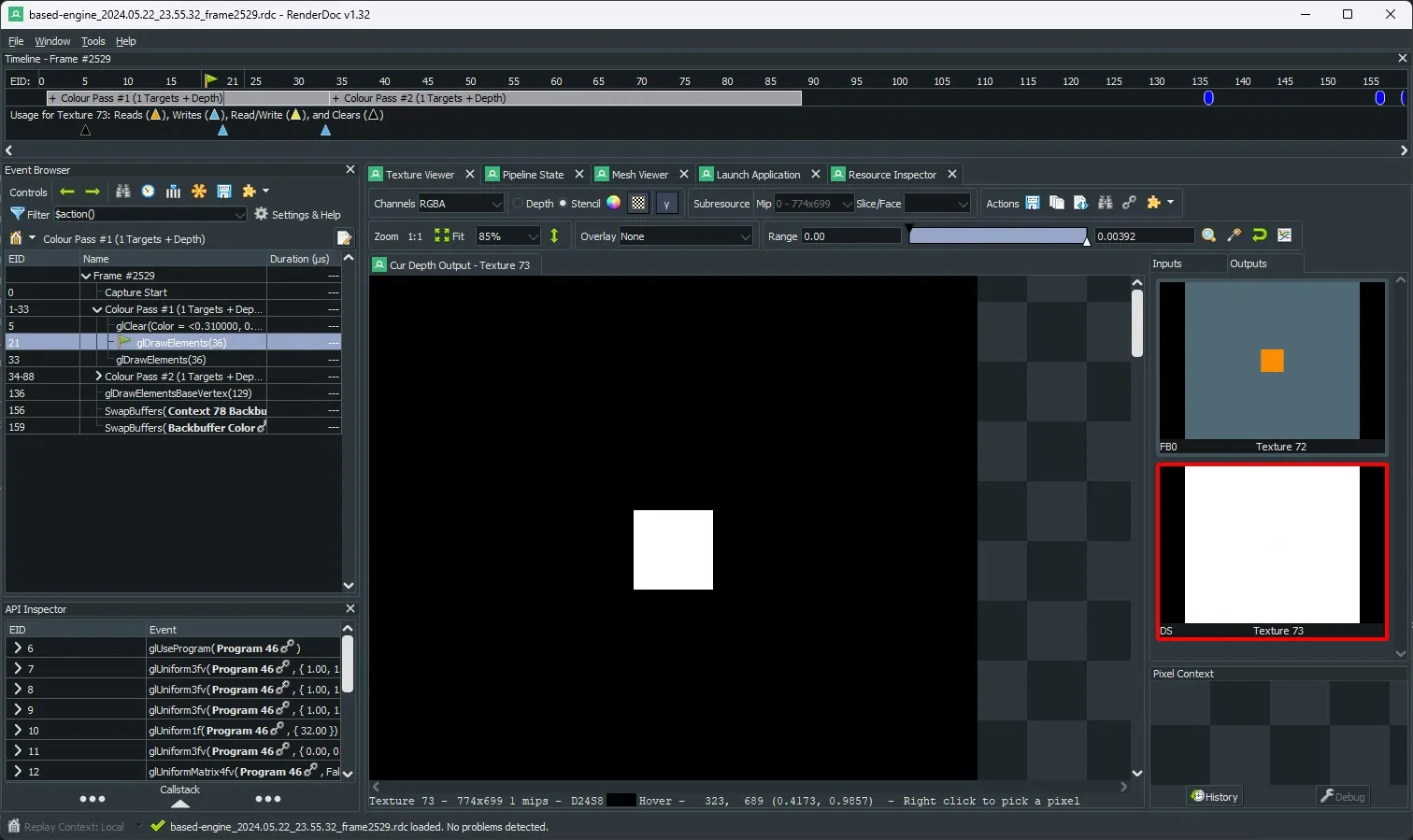Go to previous event with green left arrow
Image resolution: width=1413 pixels, height=840 pixels.
[x=66, y=192]
